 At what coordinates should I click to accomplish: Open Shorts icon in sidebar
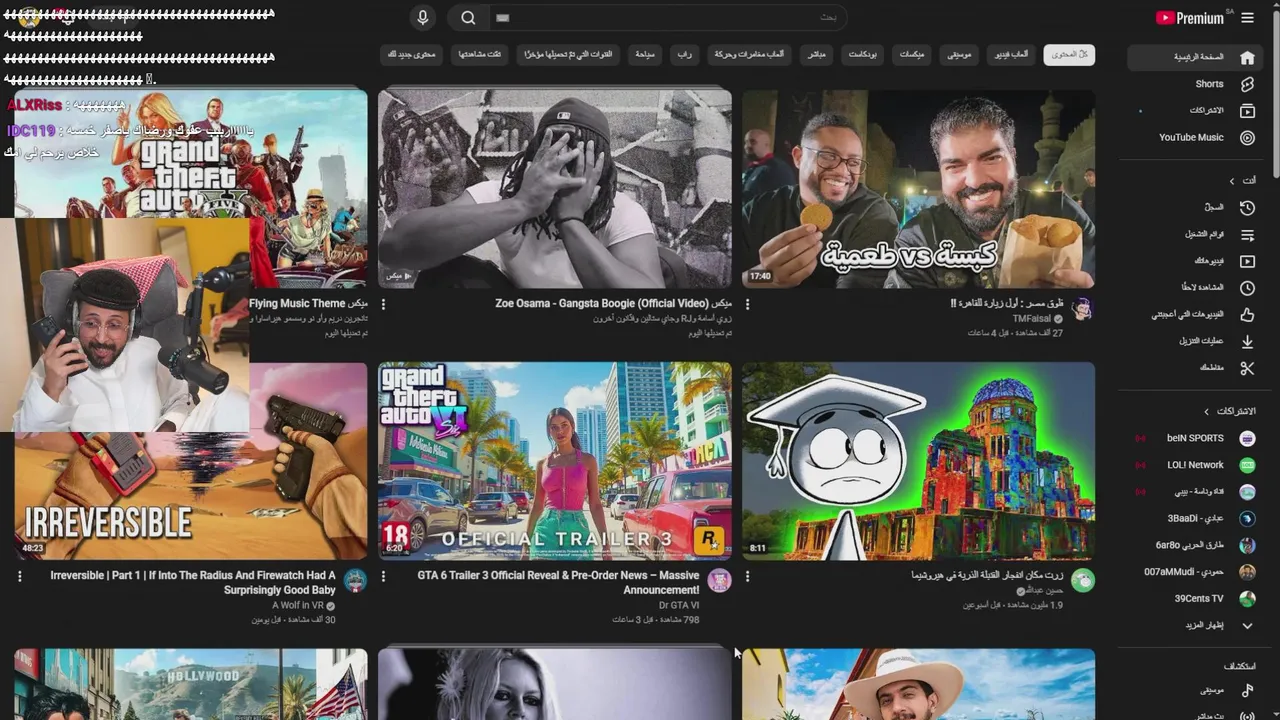tap(1247, 84)
